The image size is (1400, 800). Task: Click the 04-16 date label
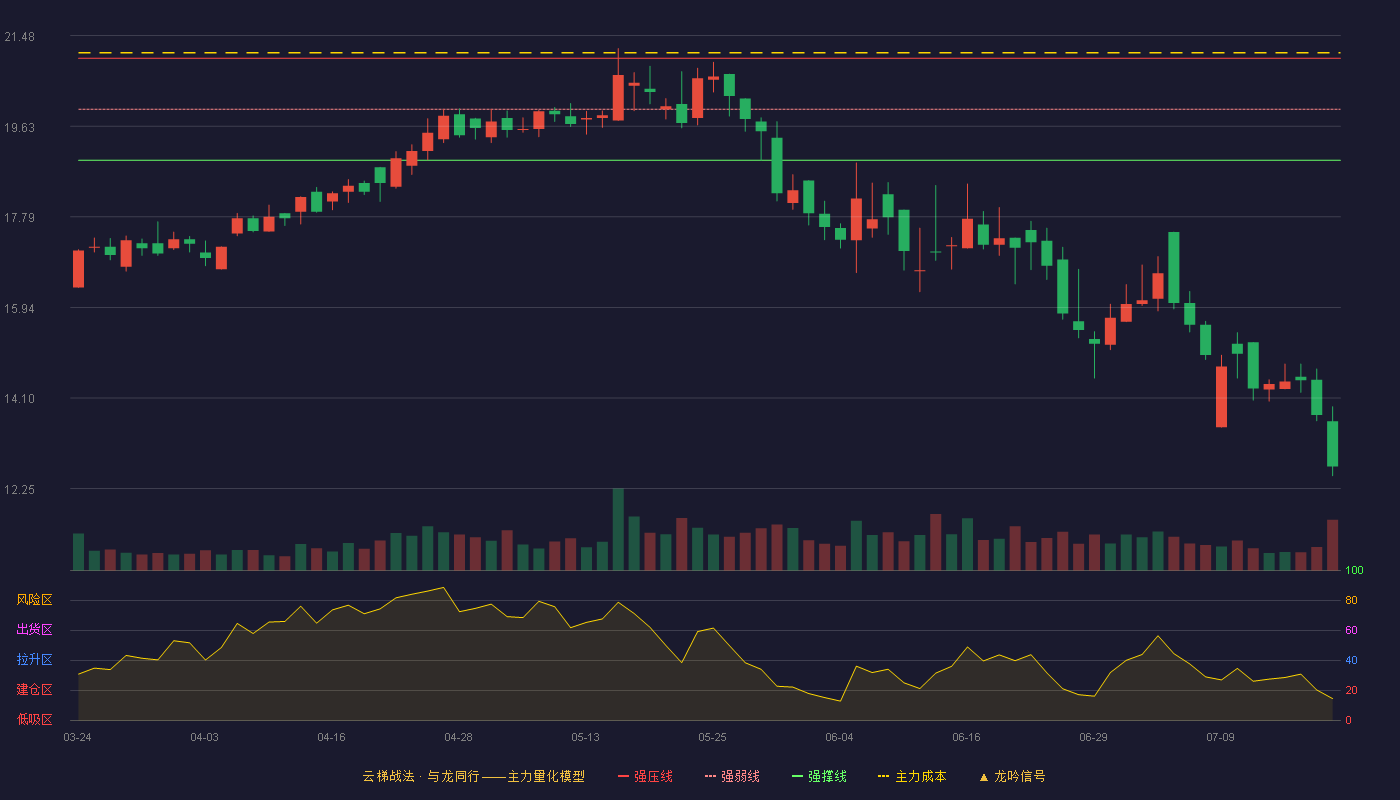coord(331,737)
